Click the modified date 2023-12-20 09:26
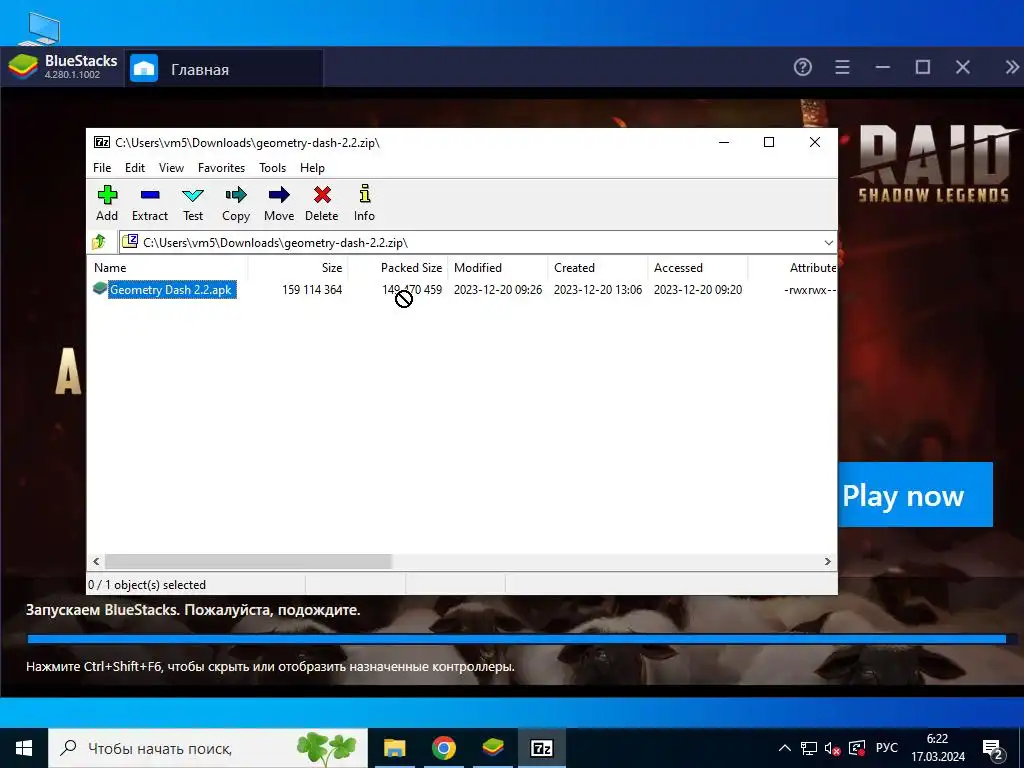This screenshot has height=768, width=1024. coord(498,289)
